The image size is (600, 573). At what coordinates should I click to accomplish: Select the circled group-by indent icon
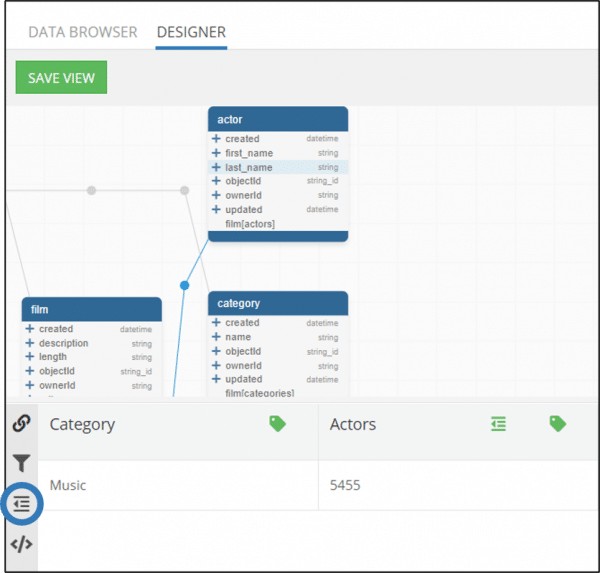[21, 503]
